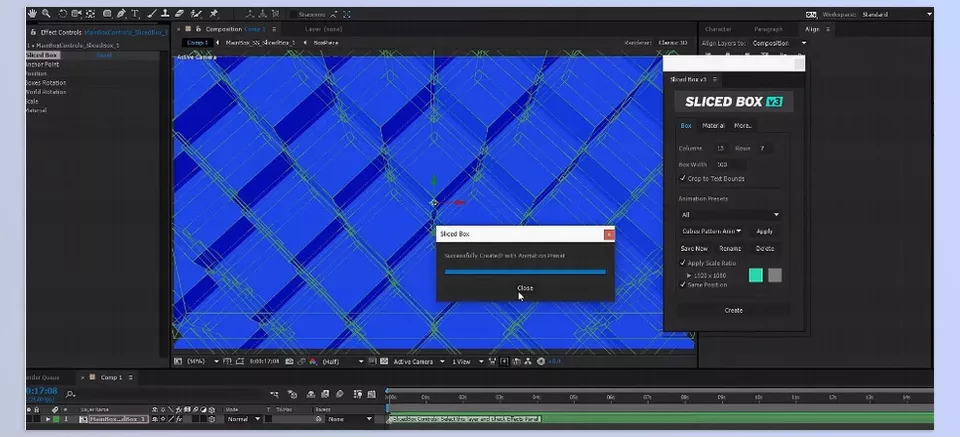
Task: Toggle Same Position checkbox
Action: pos(683,285)
